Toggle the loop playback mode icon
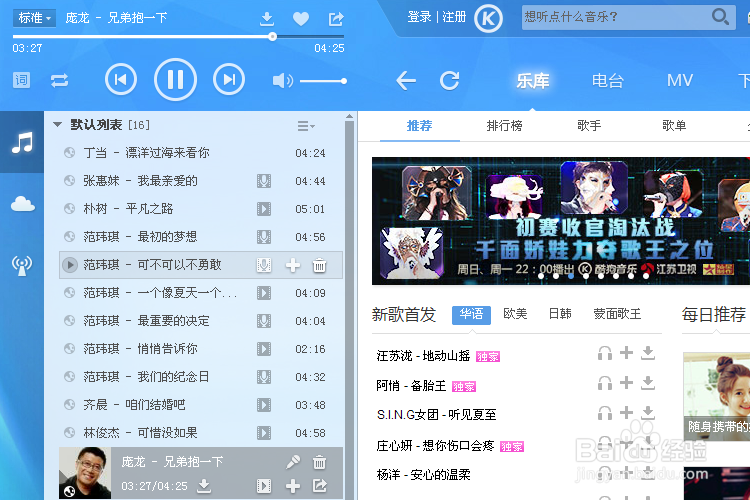The width and height of the screenshot is (750, 500). [x=60, y=80]
